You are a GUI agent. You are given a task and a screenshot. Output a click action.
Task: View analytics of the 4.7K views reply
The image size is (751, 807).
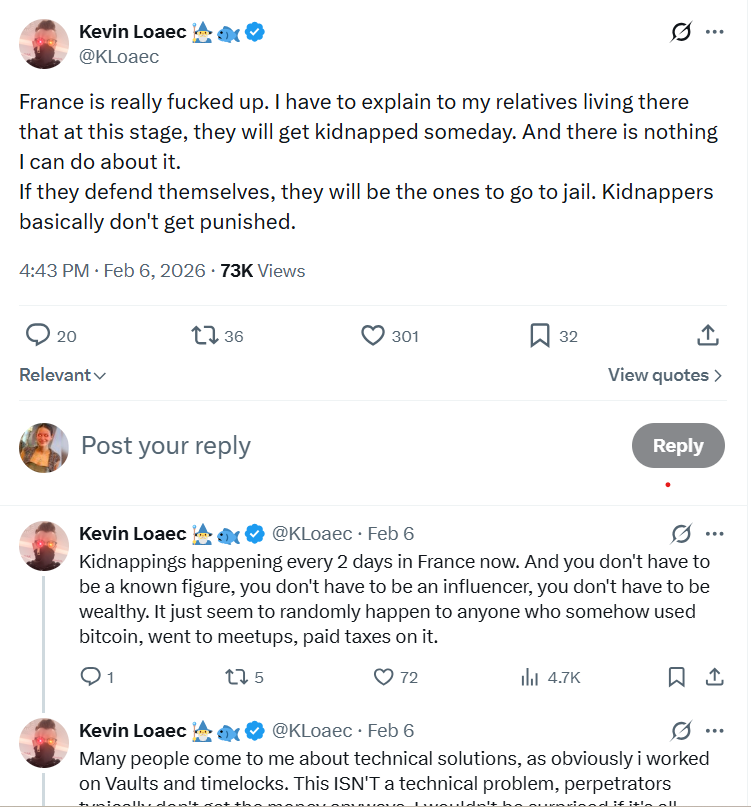[530, 677]
